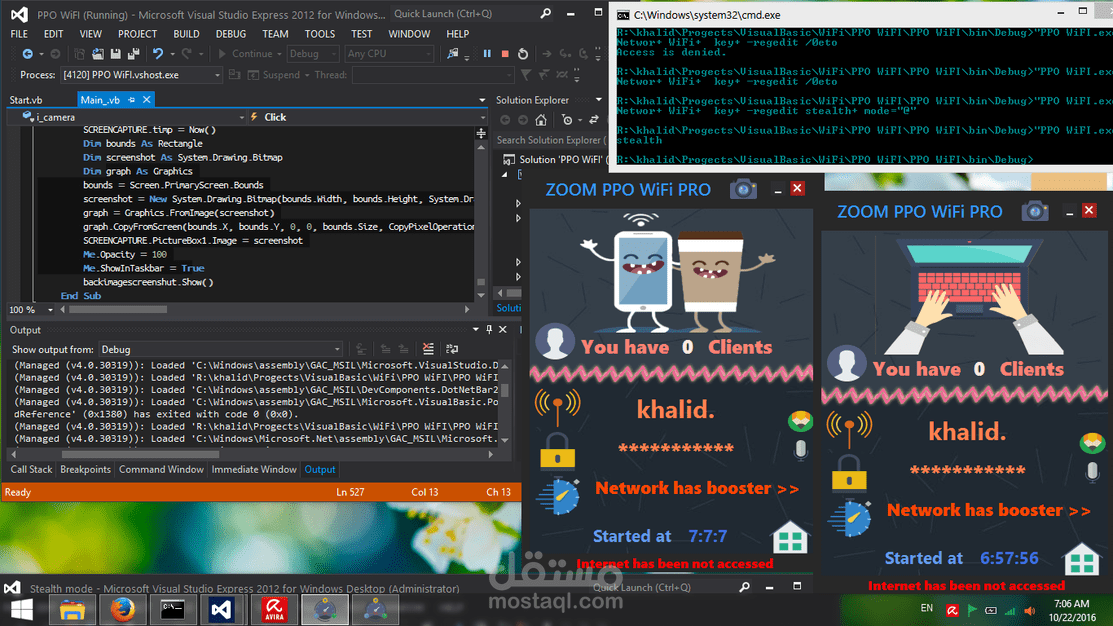Restart the debug session
The width and height of the screenshot is (1113, 626).
click(x=522, y=54)
